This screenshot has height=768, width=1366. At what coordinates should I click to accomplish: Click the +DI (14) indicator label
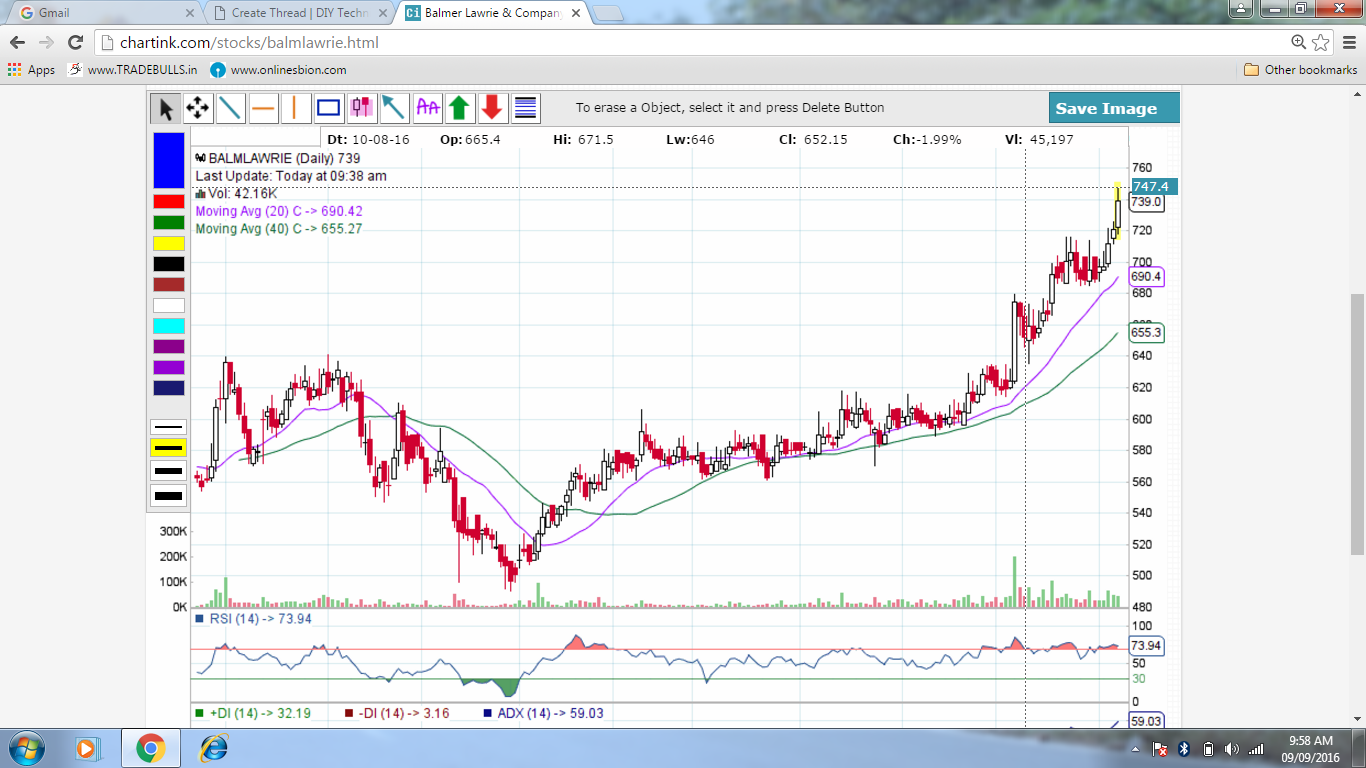tap(253, 713)
